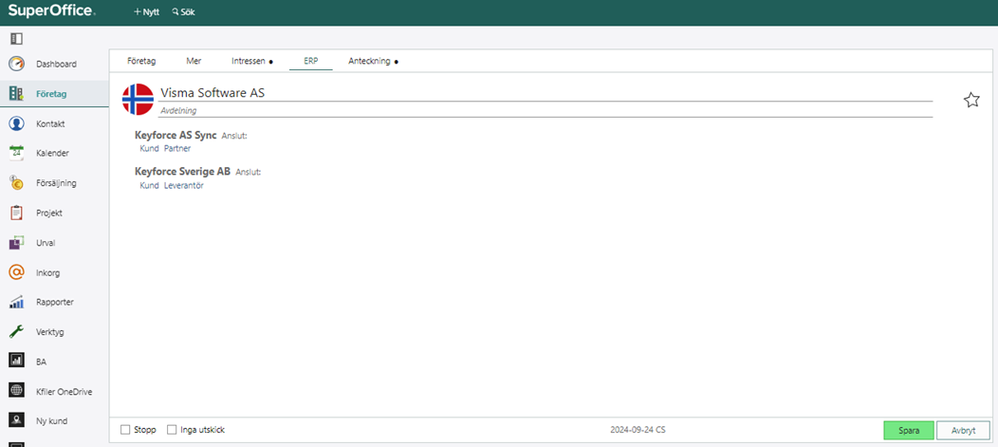
Task: Switch to the Företag tab
Action: 141,61
